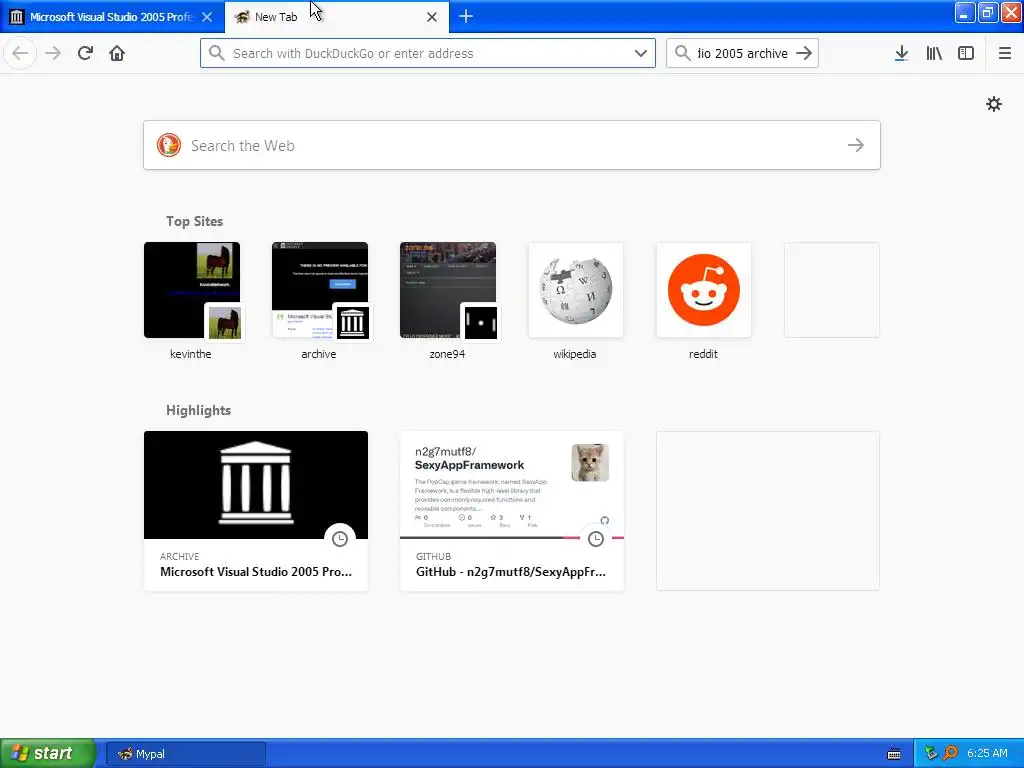
Task: Click the taskbar clock showing 6:25 AM
Action: click(987, 753)
